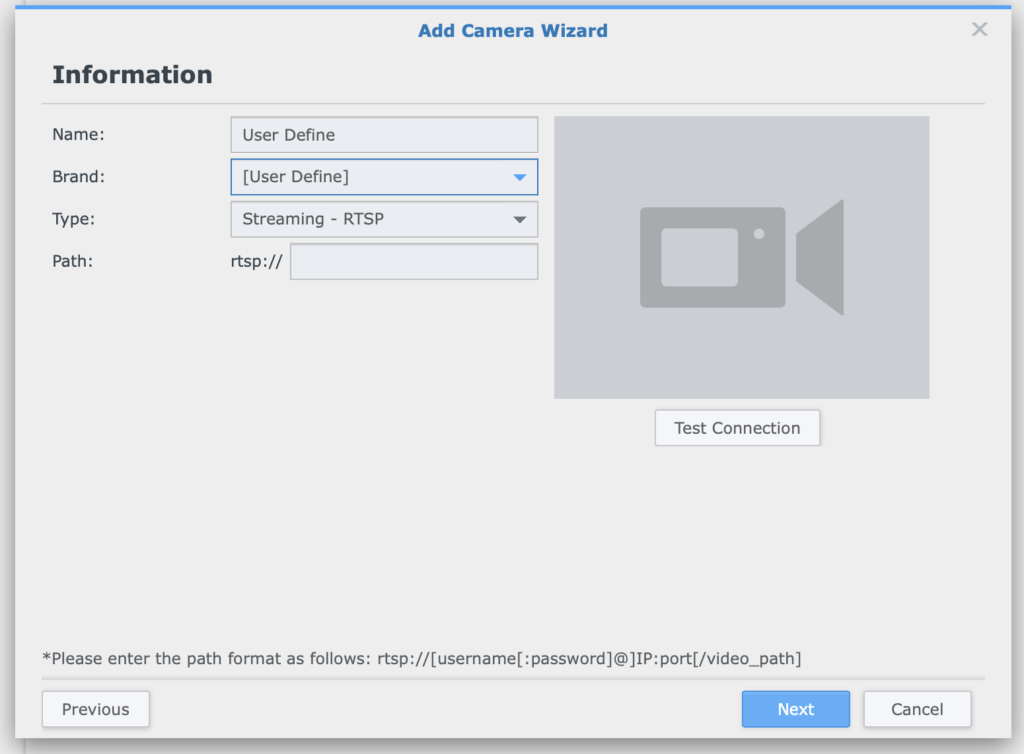This screenshot has height=754, width=1024.
Task: Proceed with the Next button
Action: point(795,709)
